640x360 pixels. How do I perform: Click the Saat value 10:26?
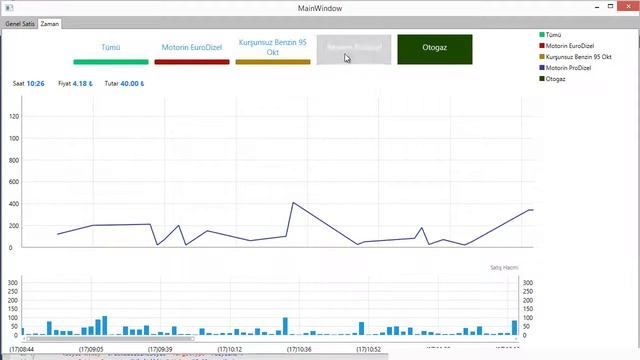36,84
